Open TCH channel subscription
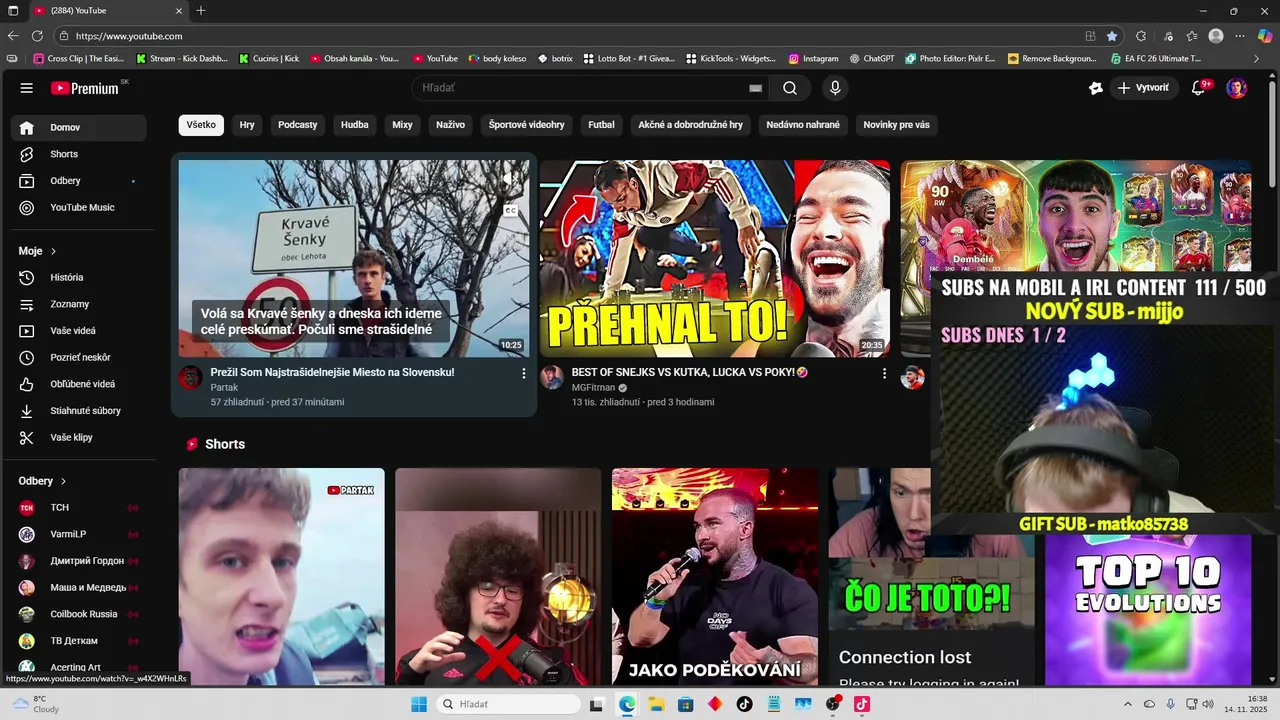The image size is (1280, 720). (x=78, y=507)
